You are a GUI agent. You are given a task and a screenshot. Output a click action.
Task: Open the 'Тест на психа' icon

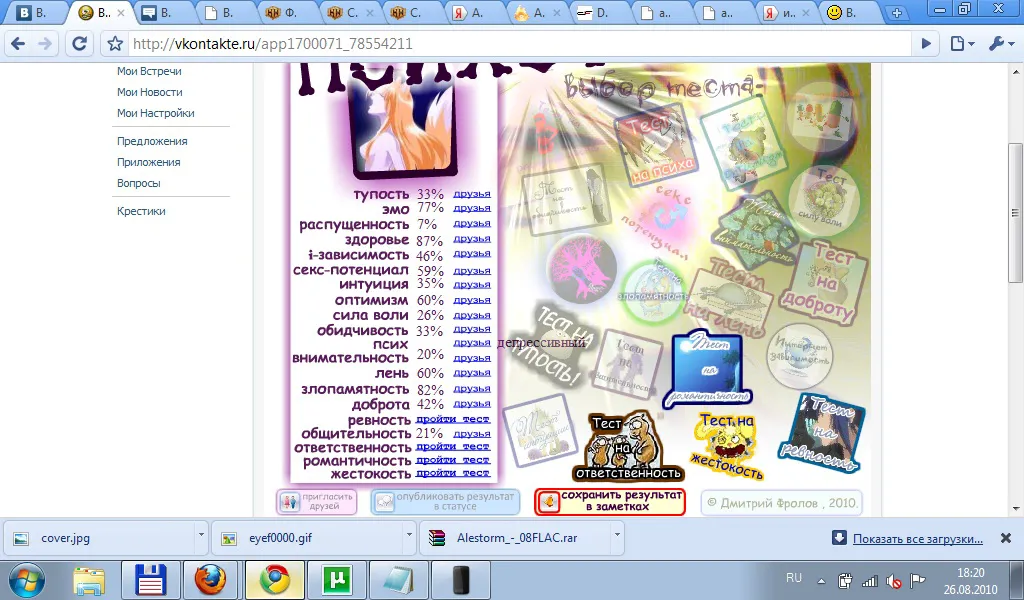point(656,147)
